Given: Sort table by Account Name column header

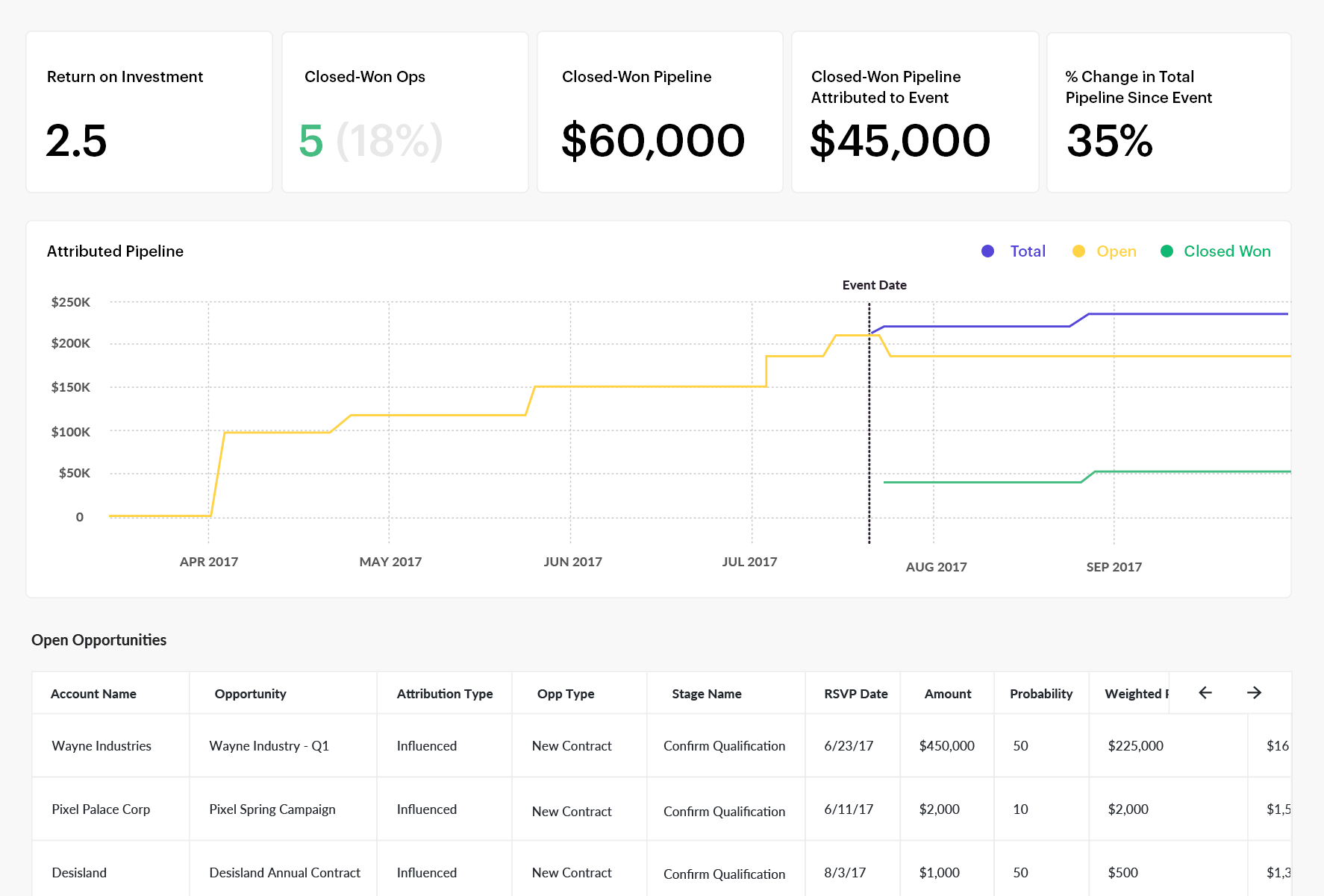Looking at the screenshot, I should click(93, 694).
